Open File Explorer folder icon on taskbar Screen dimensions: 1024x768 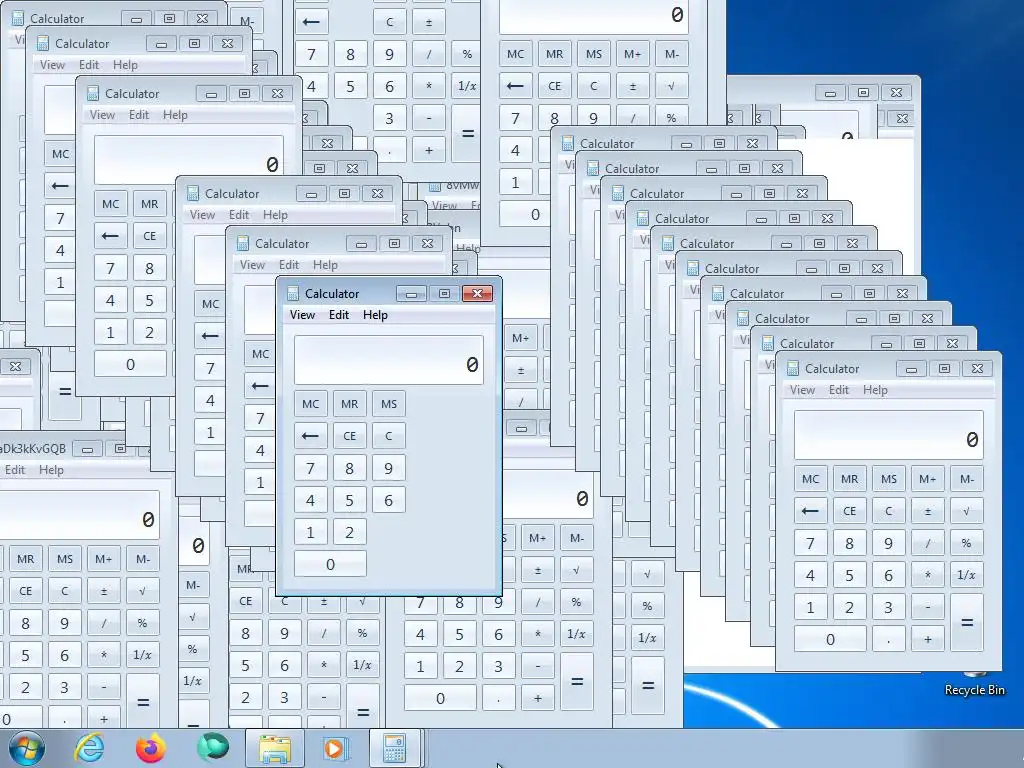click(x=275, y=748)
